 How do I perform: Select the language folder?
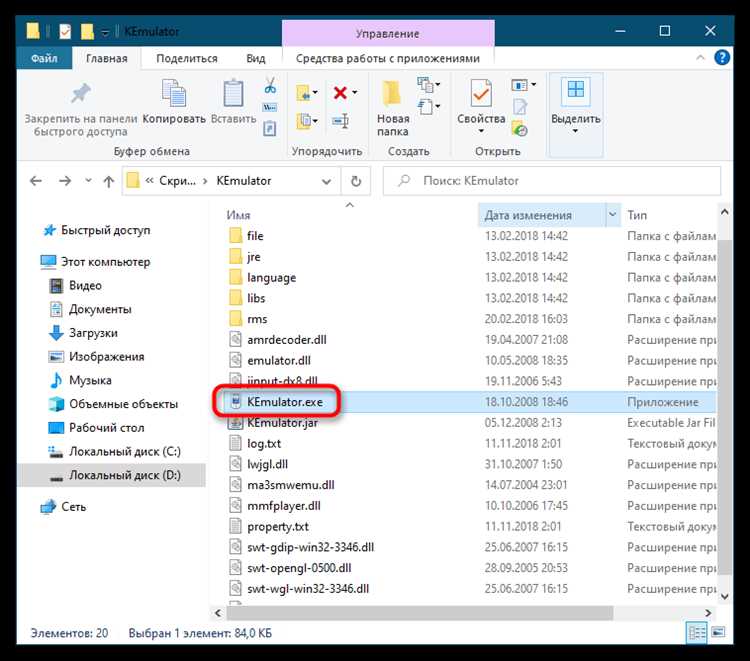271,277
